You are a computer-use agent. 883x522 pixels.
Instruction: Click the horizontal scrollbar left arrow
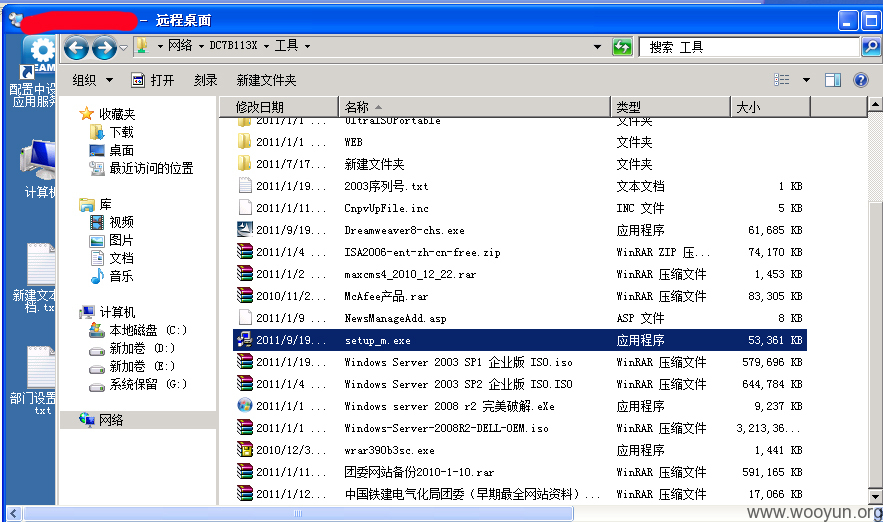tap(14, 513)
